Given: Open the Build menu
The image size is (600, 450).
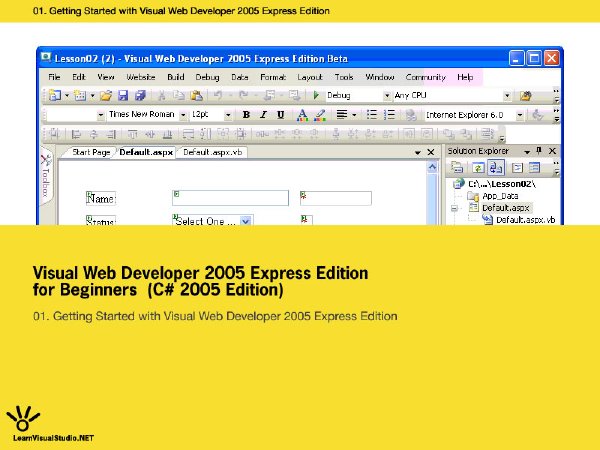Looking at the screenshot, I should point(176,77).
